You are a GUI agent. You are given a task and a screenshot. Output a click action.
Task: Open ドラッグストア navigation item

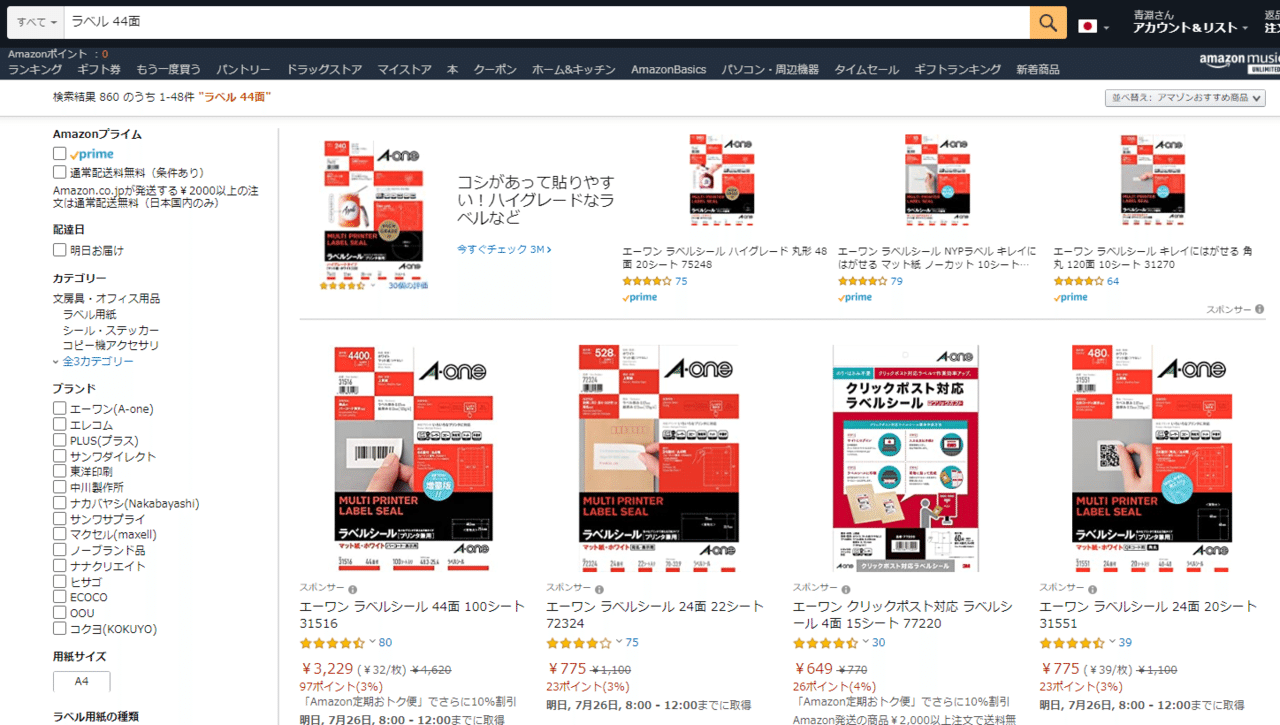324,69
